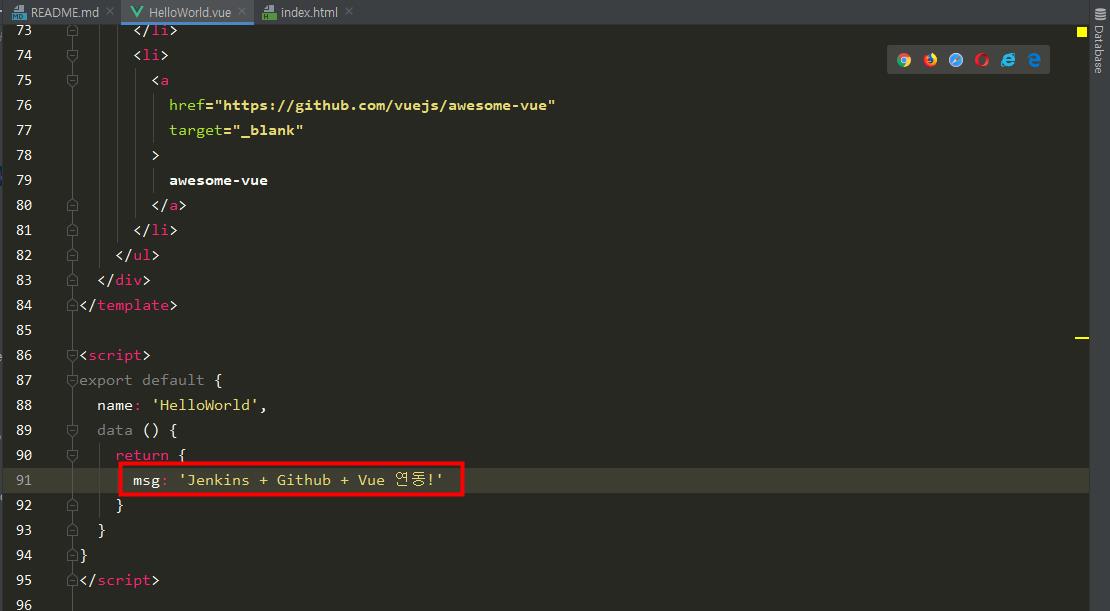The width and height of the screenshot is (1110, 611).
Task: Click the yellow inspection status indicator
Action: (1082, 32)
